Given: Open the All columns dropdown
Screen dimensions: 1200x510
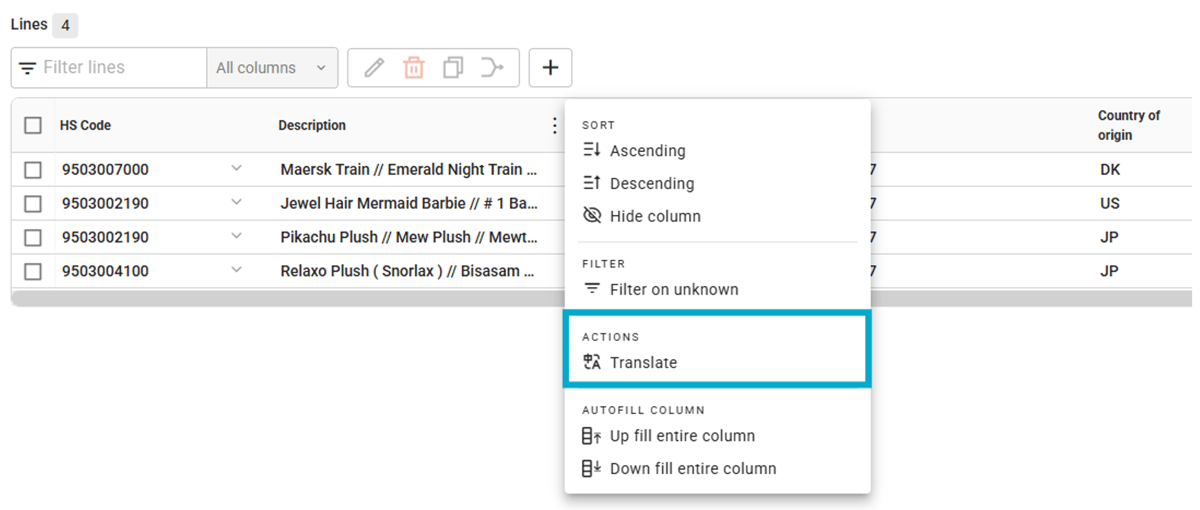Looking at the screenshot, I should [271, 68].
